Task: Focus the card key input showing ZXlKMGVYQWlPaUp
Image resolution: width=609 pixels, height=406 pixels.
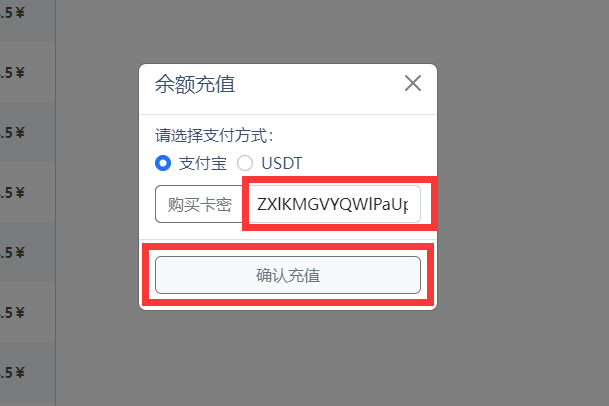Action: tap(334, 204)
